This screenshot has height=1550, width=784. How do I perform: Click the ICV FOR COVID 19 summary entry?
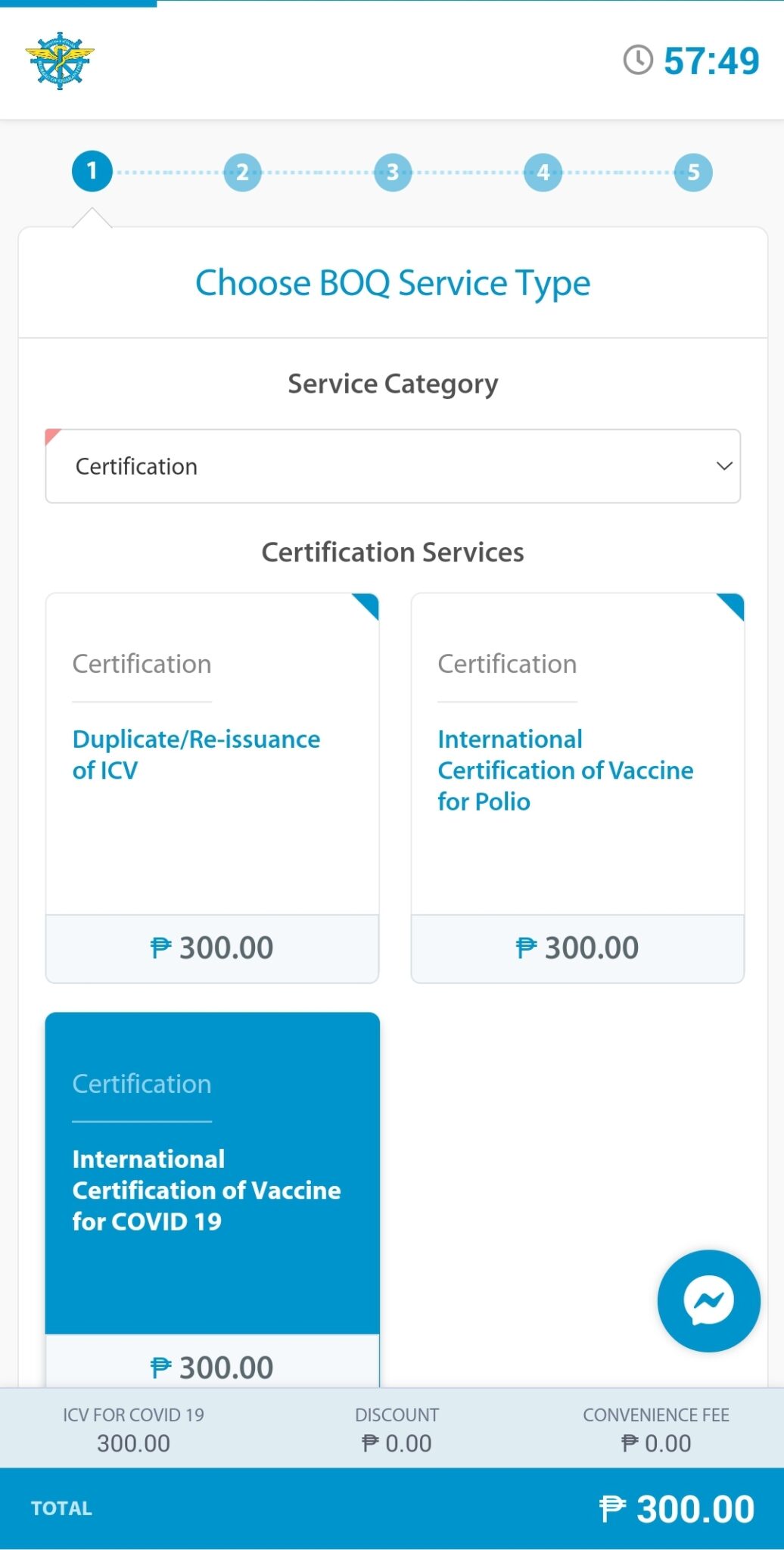133,1428
